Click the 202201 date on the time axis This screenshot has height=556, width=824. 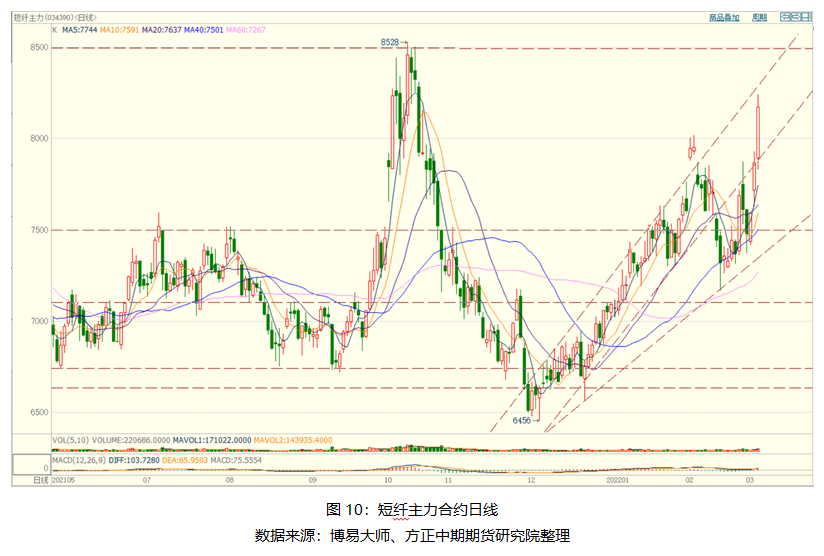click(x=617, y=480)
